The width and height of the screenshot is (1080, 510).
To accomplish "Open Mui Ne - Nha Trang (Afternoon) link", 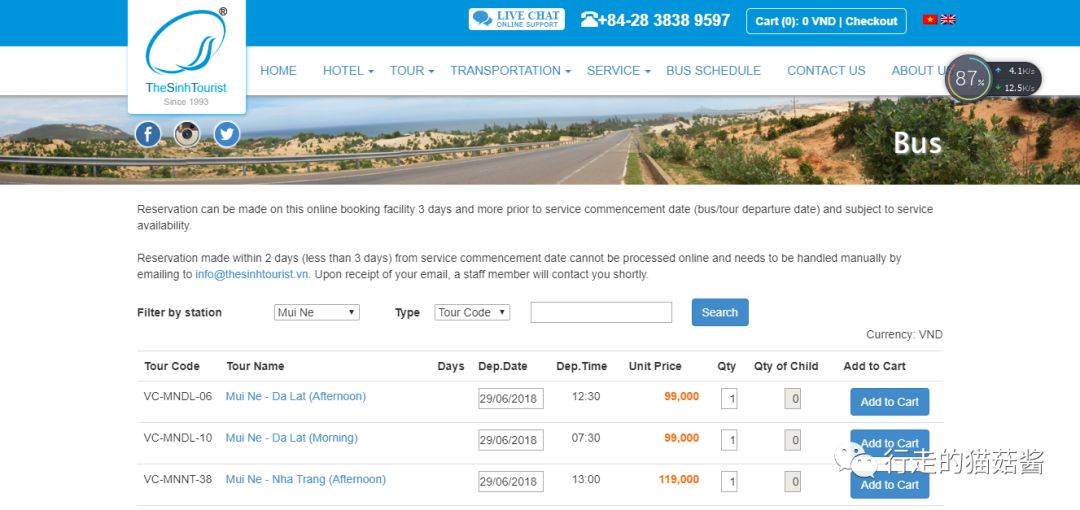I will coord(305,479).
